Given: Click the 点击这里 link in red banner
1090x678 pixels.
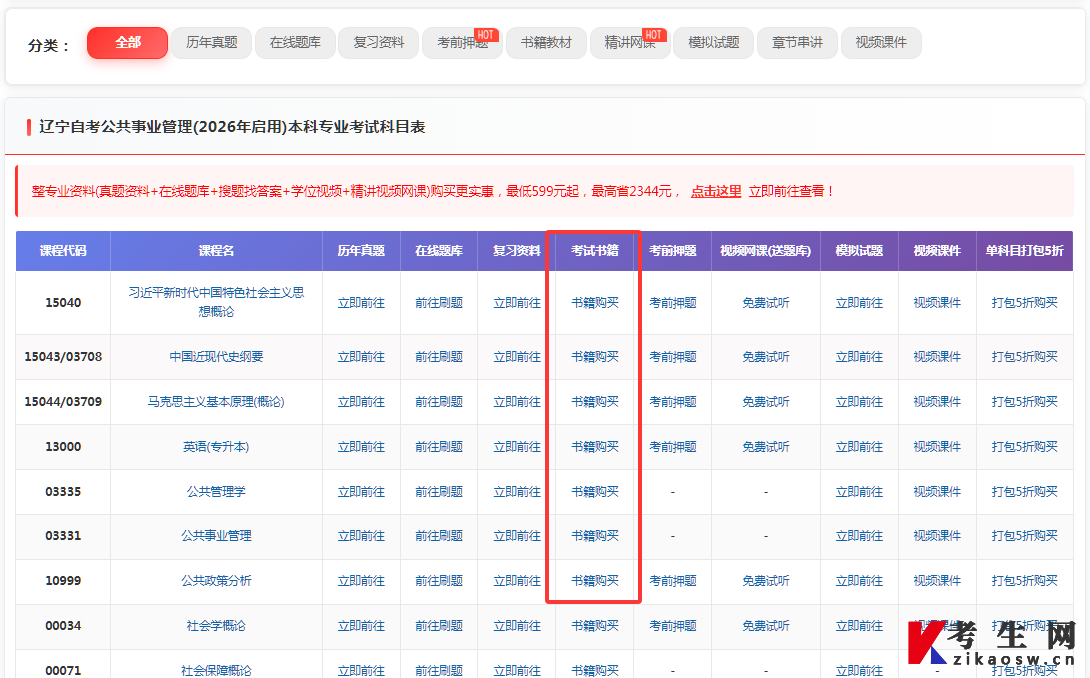Looking at the screenshot, I should point(716,191).
